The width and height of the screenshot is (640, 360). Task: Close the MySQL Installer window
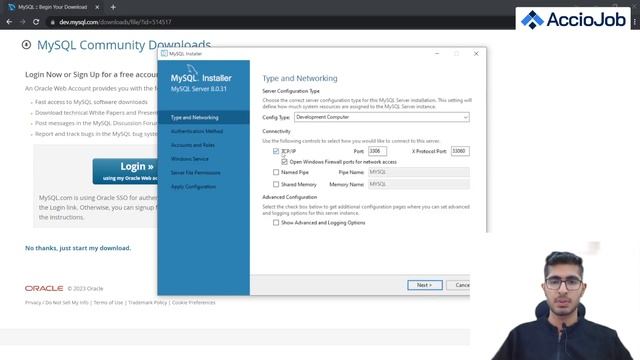[x=476, y=53]
